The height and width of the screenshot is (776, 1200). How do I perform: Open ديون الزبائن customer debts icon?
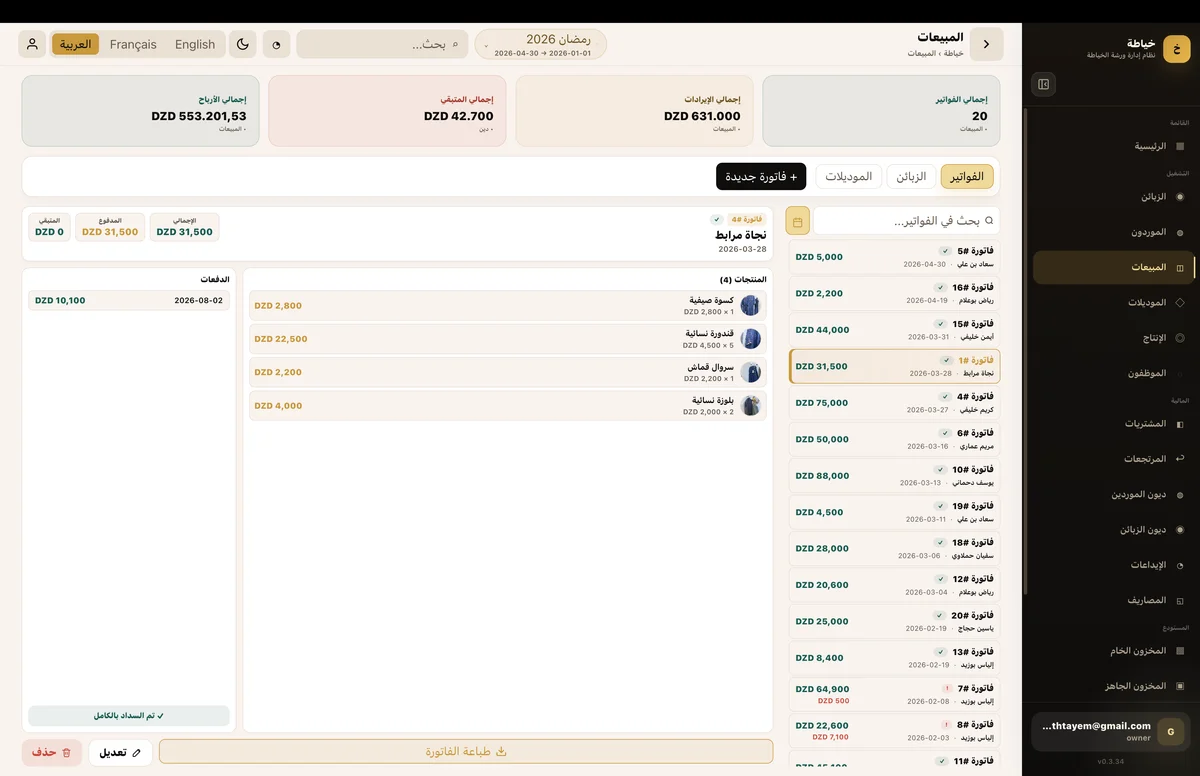click(x=1180, y=530)
